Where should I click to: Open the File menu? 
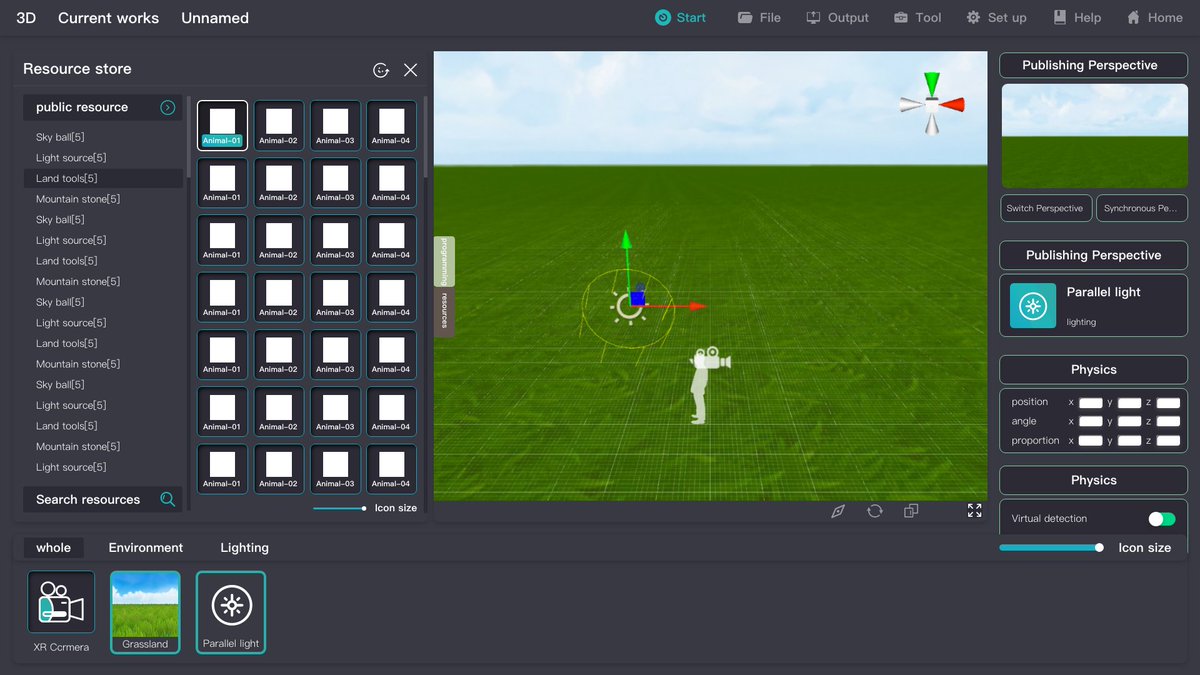[x=759, y=18]
